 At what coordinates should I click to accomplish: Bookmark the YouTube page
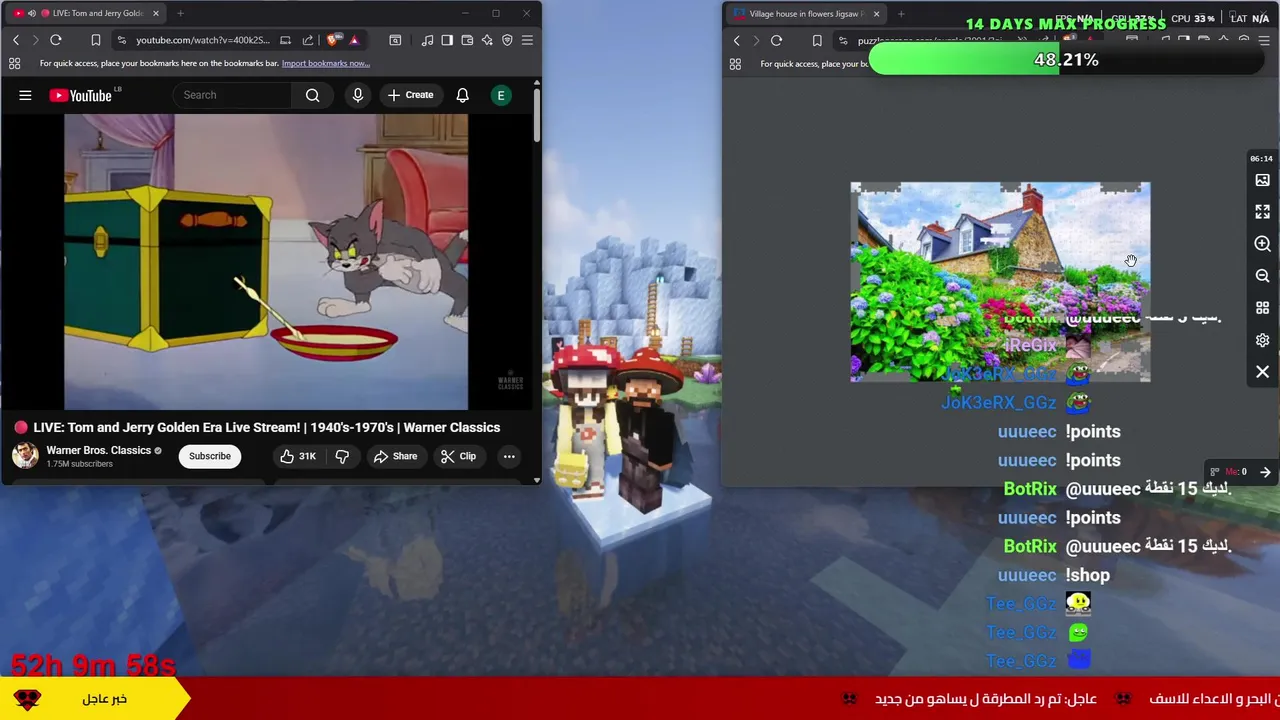point(96,40)
